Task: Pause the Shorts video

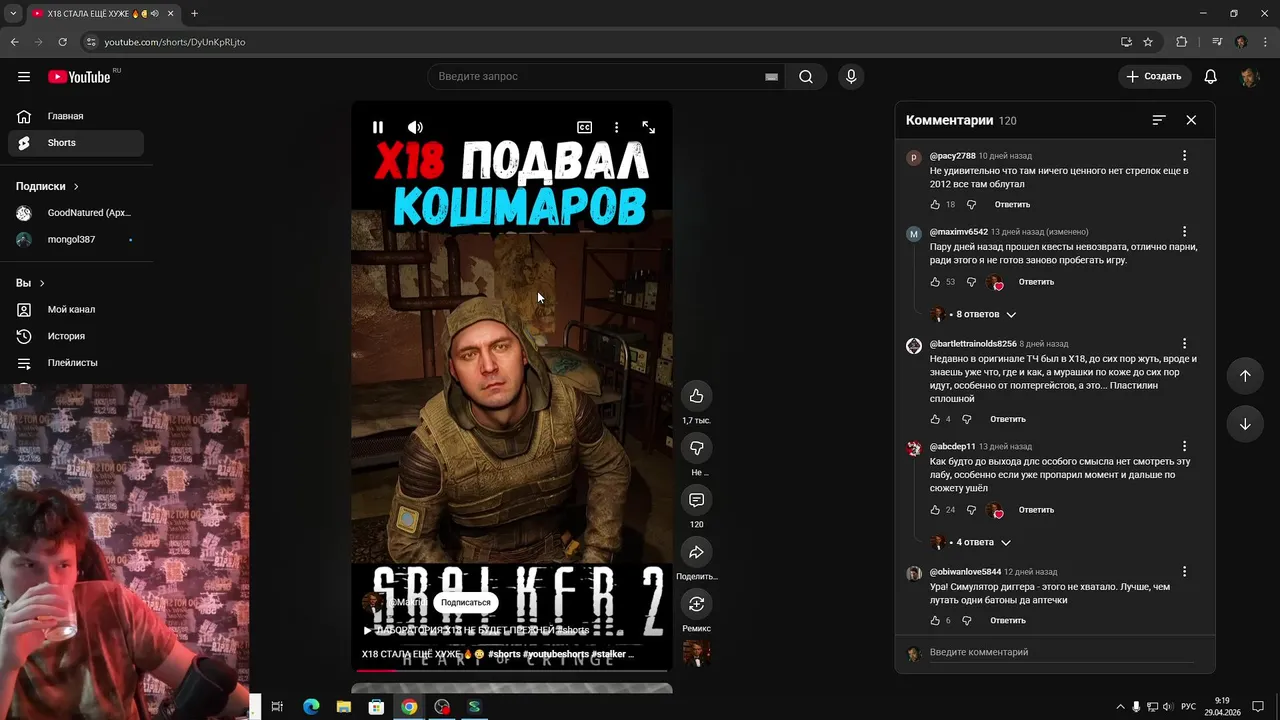Action: [378, 127]
